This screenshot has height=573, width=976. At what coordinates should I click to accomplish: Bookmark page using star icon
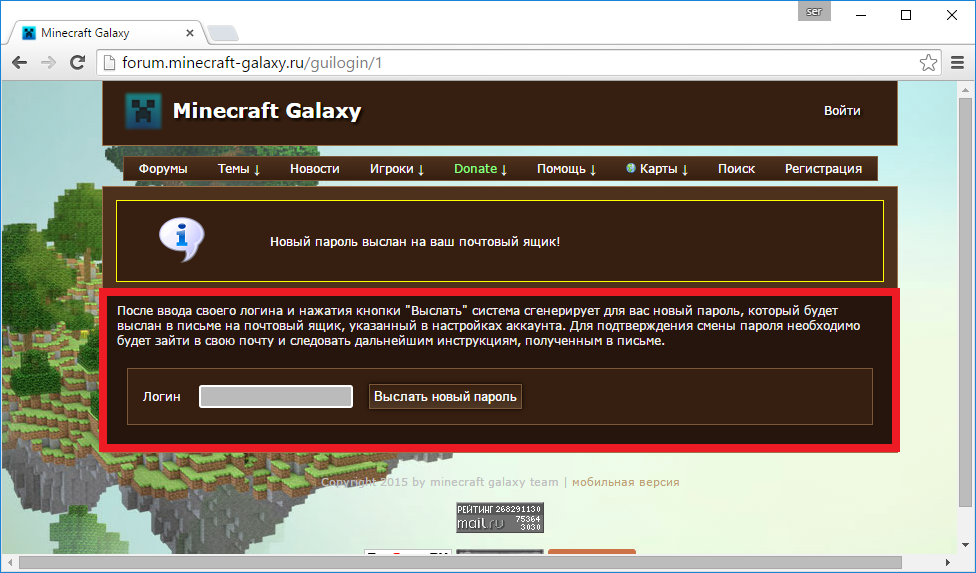[x=928, y=63]
